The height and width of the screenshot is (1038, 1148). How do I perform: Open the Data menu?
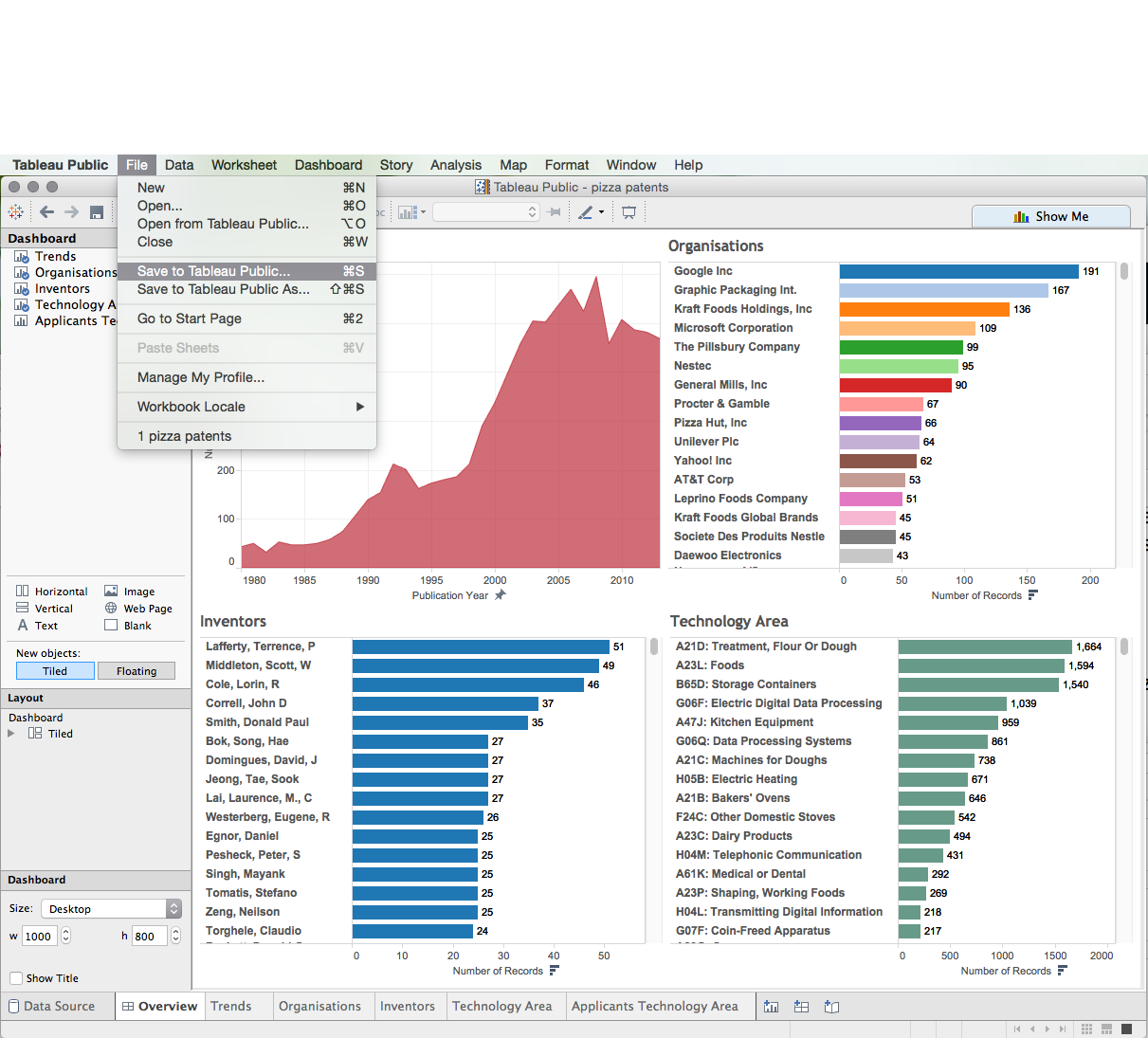pos(179,165)
